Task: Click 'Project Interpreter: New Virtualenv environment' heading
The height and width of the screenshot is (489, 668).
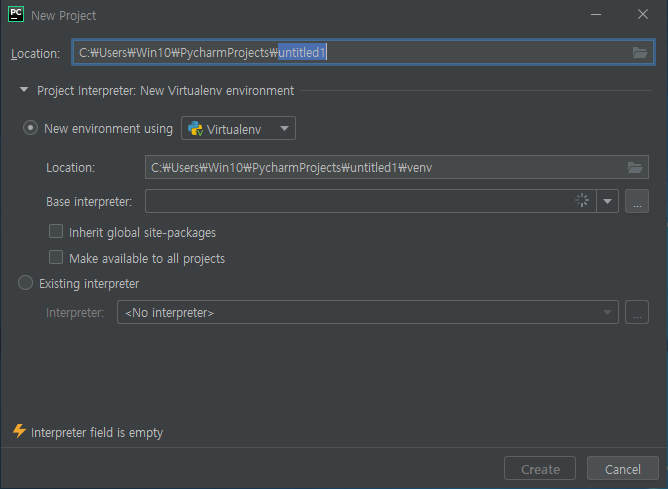Action: coord(165,91)
